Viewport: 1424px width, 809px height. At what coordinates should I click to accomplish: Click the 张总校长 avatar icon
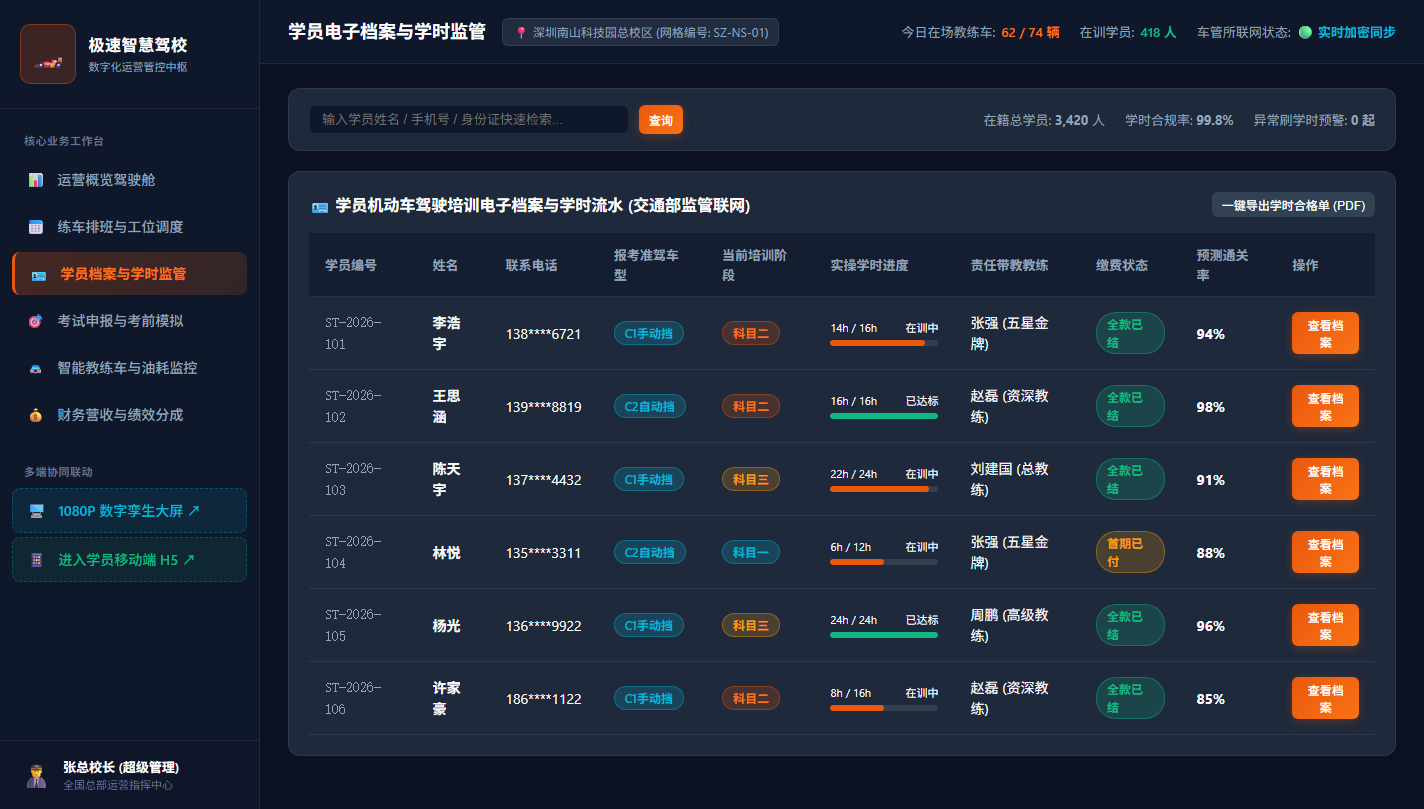(x=36, y=775)
